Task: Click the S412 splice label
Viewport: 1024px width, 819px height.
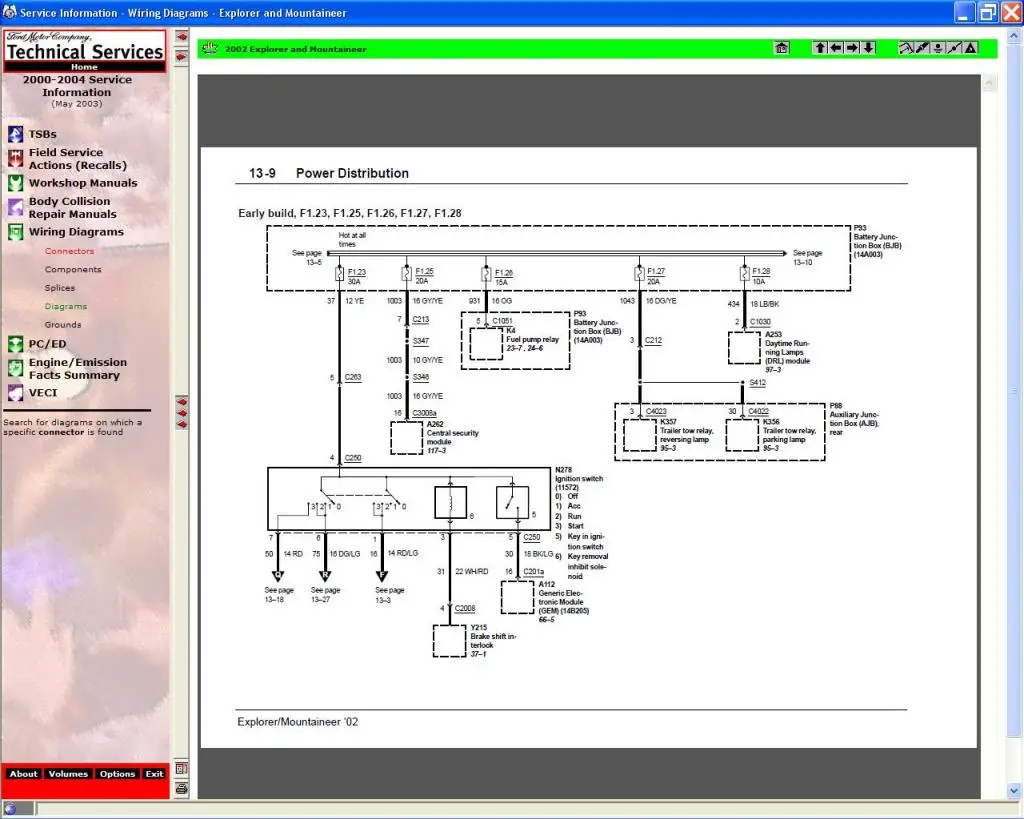Action: click(x=758, y=382)
